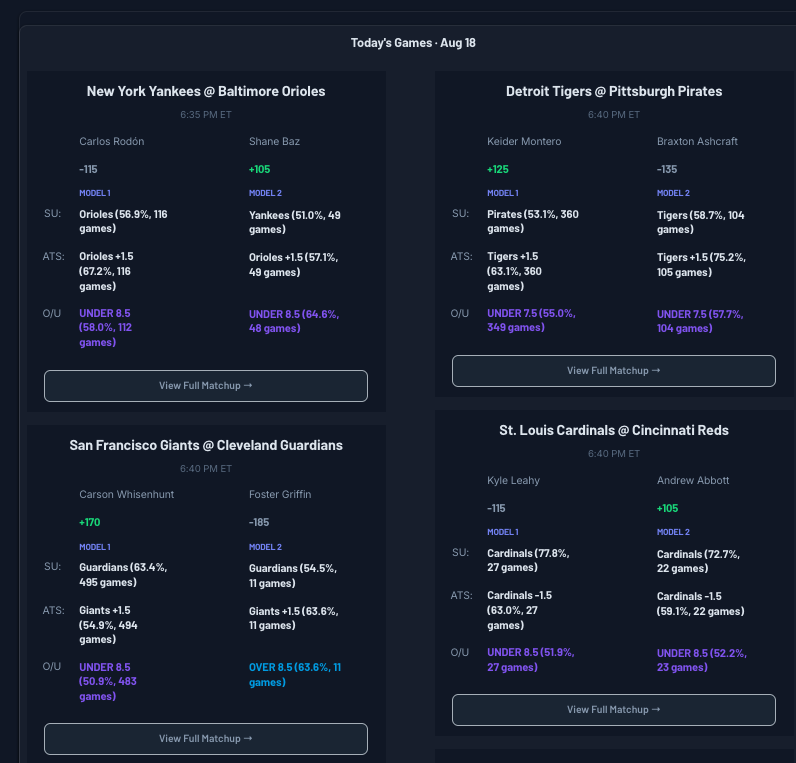This screenshot has width=796, height=763.
Task: Click the Today's Games · Aug 18 heading
Action: (413, 43)
